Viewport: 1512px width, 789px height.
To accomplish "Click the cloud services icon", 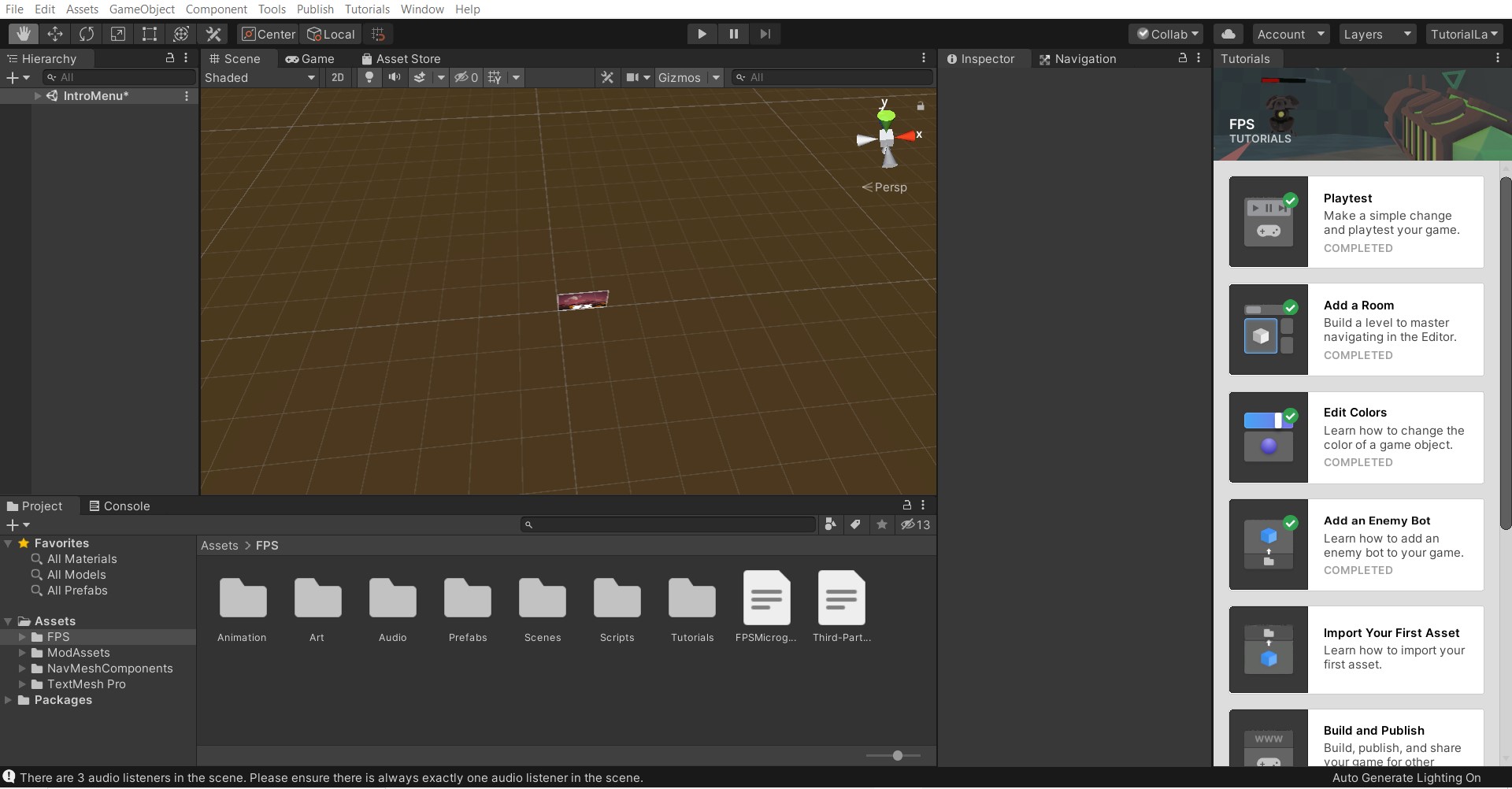I will [1228, 34].
